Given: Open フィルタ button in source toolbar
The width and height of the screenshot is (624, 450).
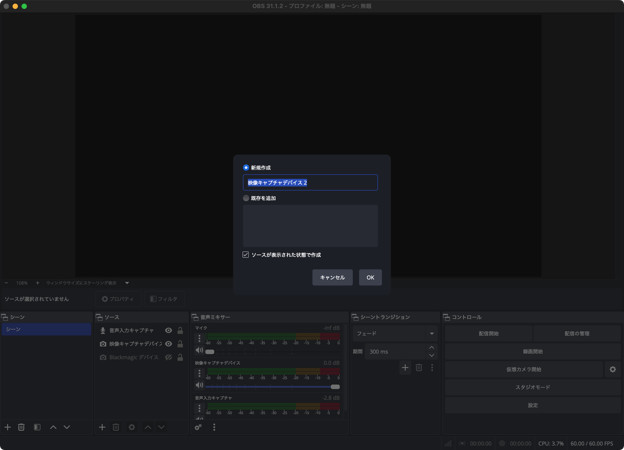Looking at the screenshot, I should point(164,299).
